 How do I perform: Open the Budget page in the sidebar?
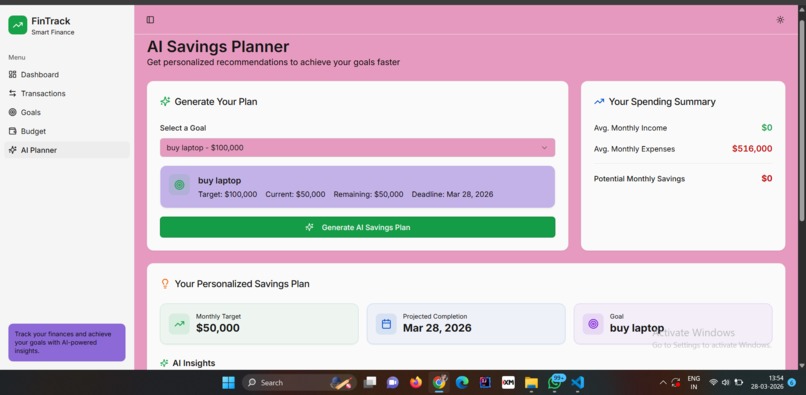point(67,131)
